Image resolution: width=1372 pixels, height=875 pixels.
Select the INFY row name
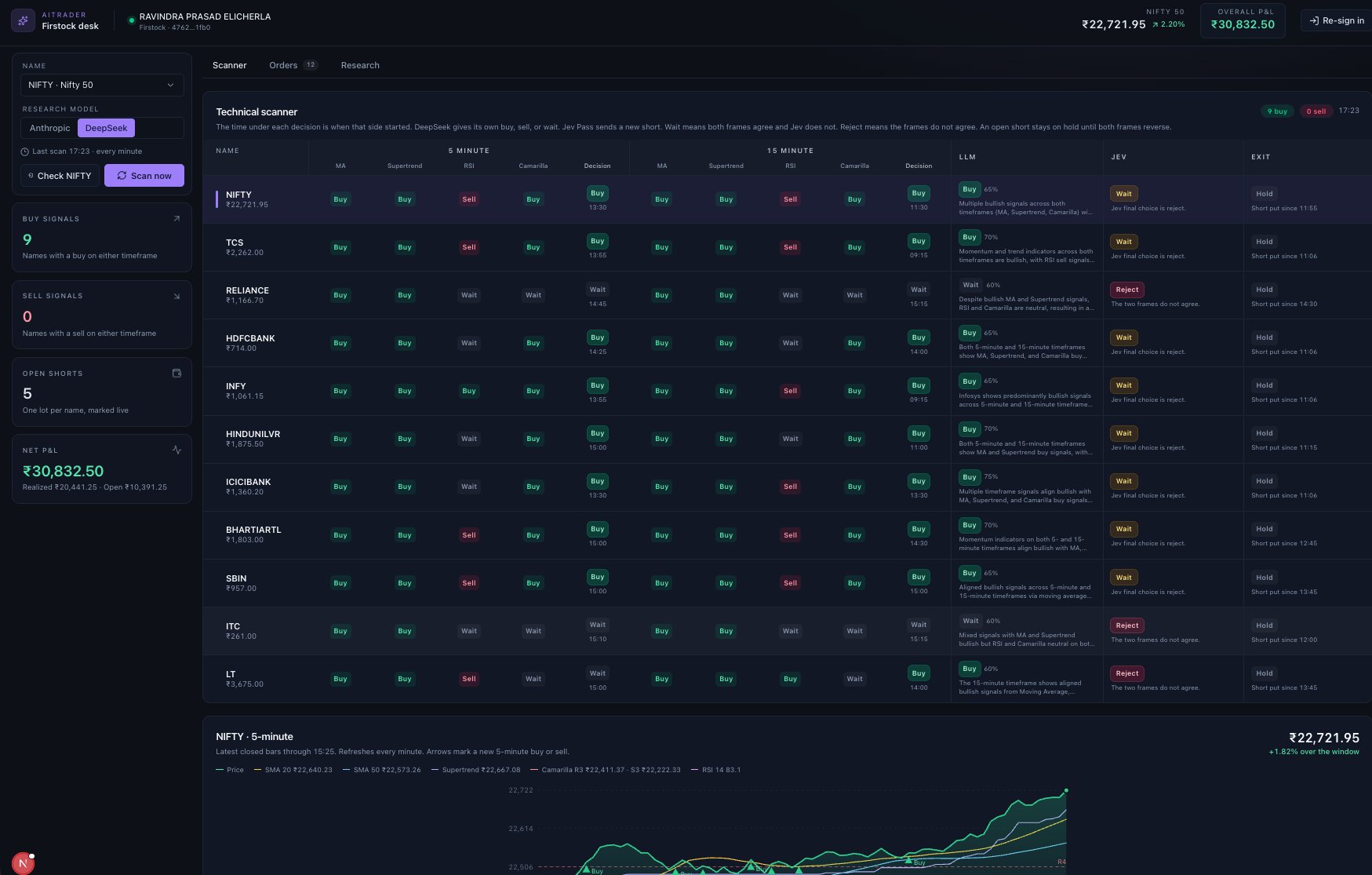pyautogui.click(x=236, y=386)
